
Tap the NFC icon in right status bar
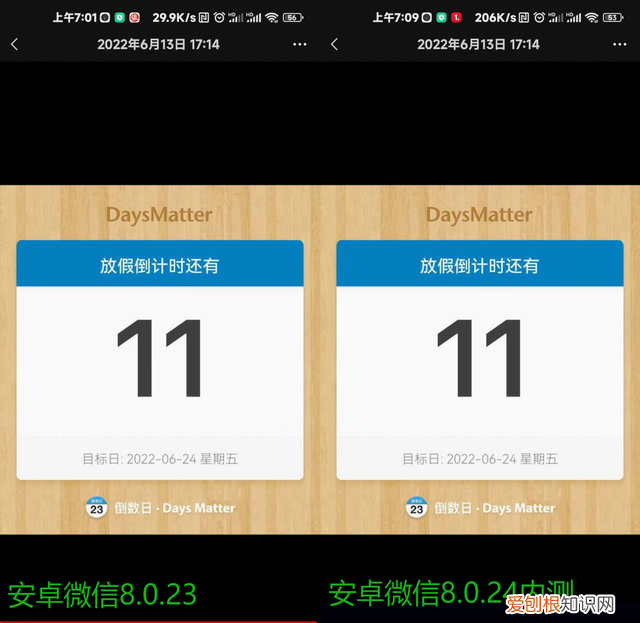(524, 18)
